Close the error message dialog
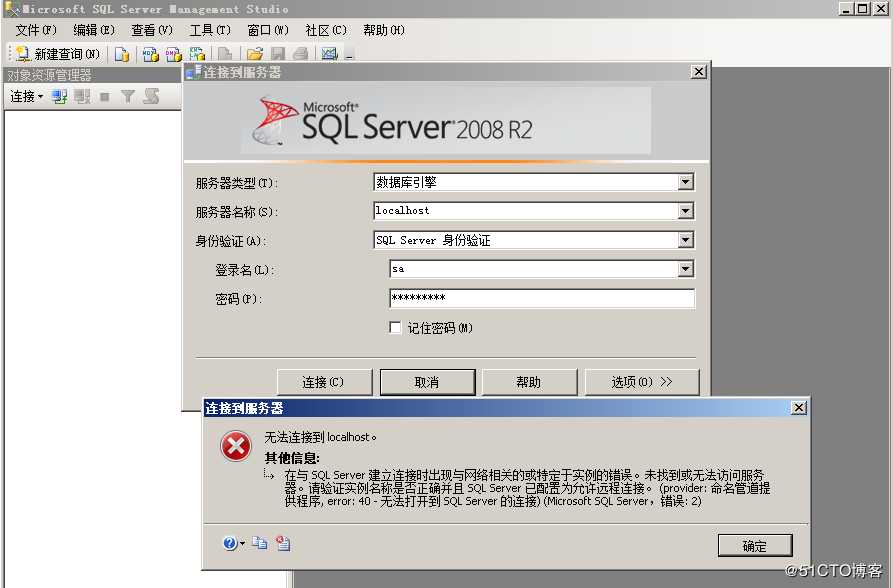Viewport: 893px width, 588px height. 799,407
